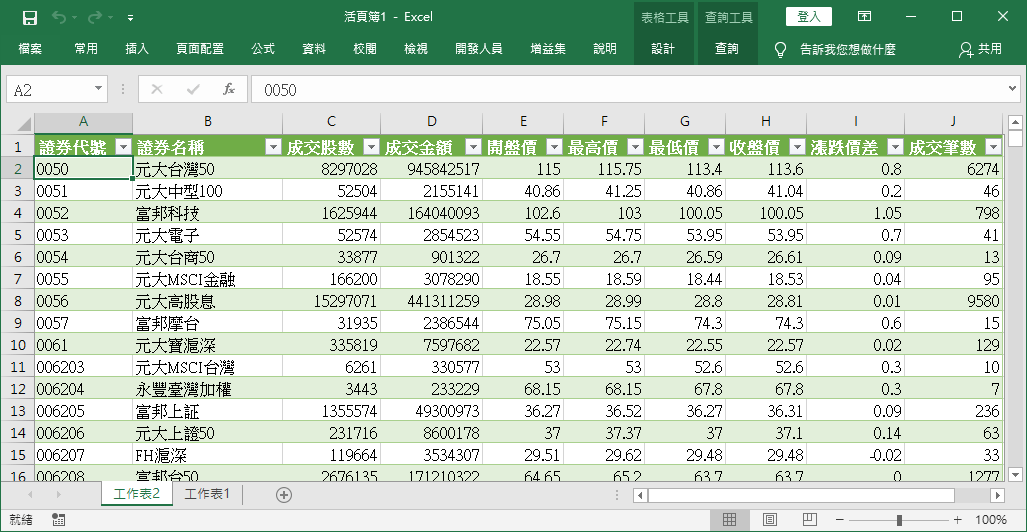Click the vertical scrollbar down arrow
Screen dimensions: 1027x532
pos(1015,475)
